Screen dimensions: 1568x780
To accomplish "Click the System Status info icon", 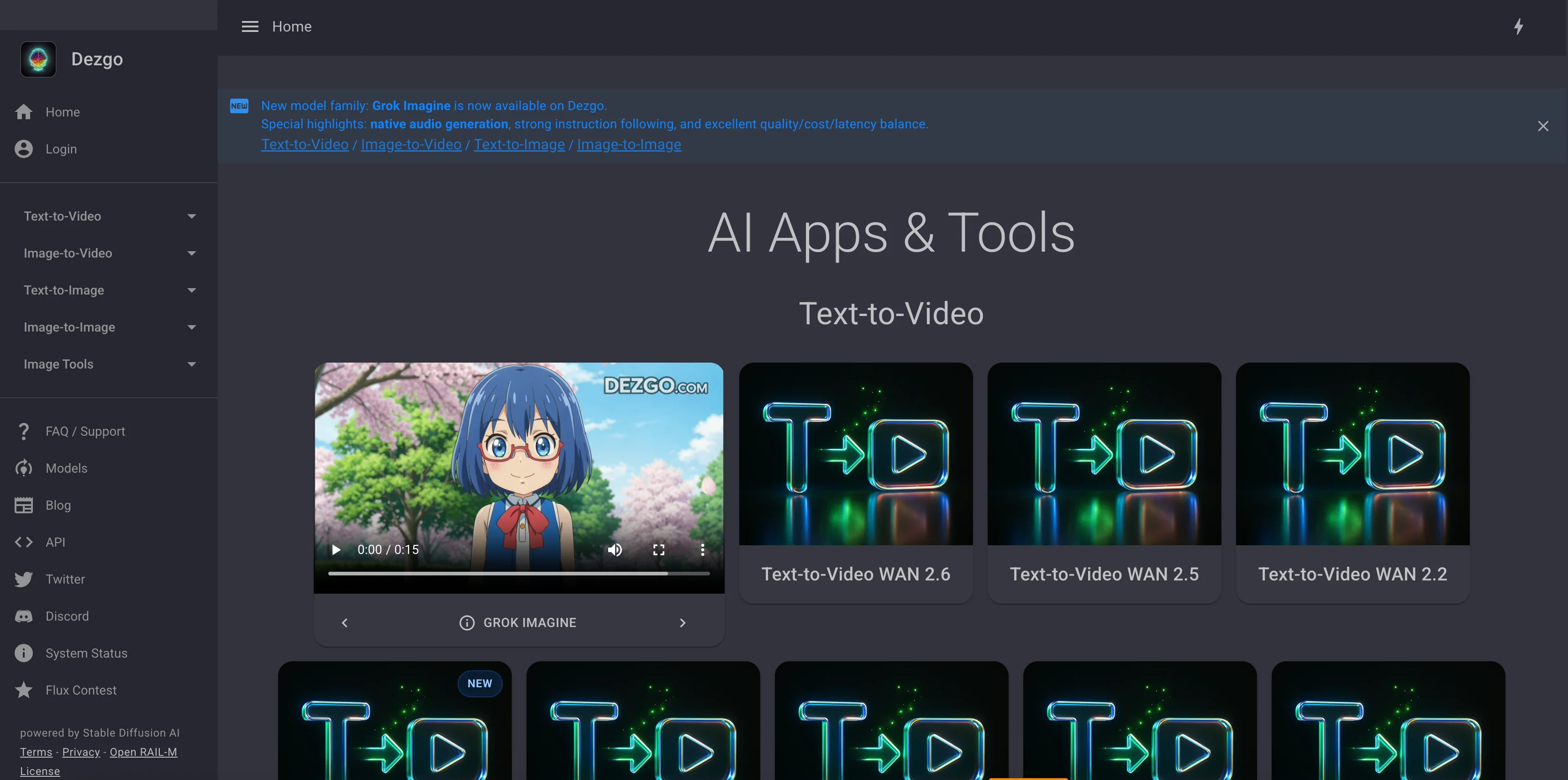I will pos(24,654).
